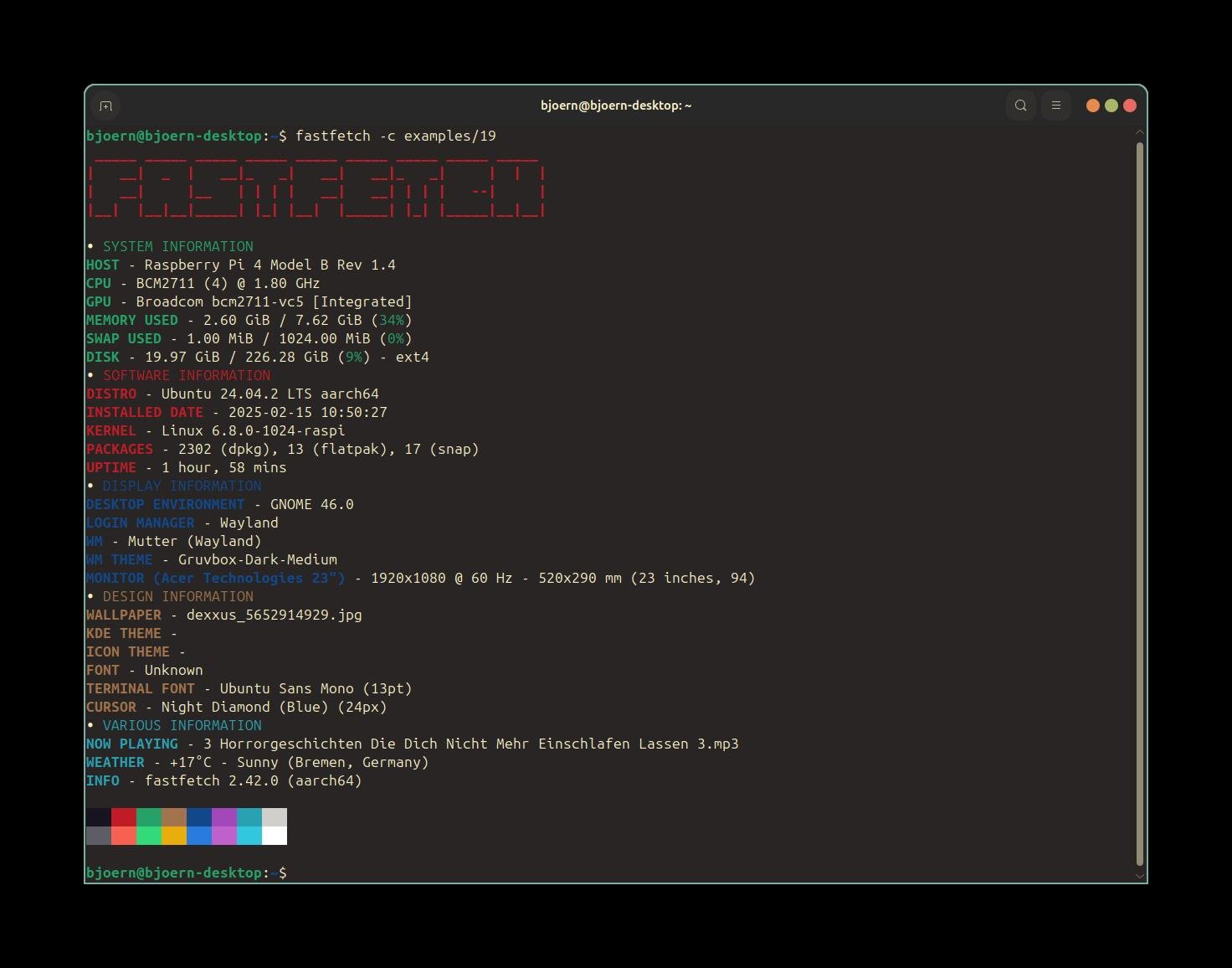The image size is (1232, 968).
Task: Minimize the terminal with the orange button
Action: (x=1093, y=106)
